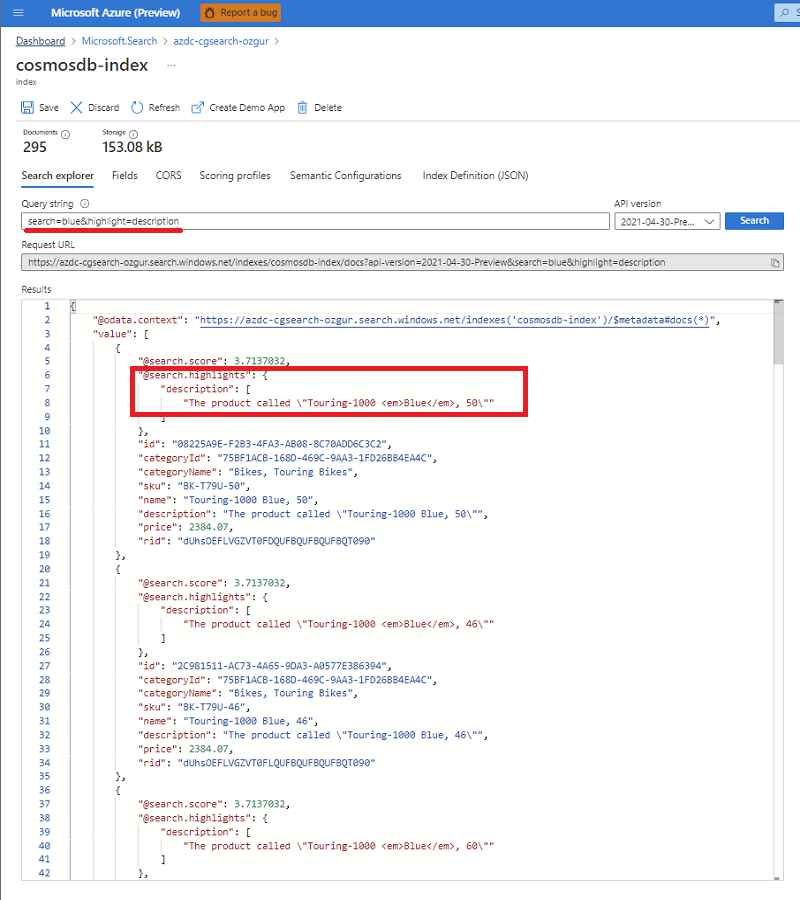Expand the Azure portal hamburger menu
800x900 pixels.
18,12
